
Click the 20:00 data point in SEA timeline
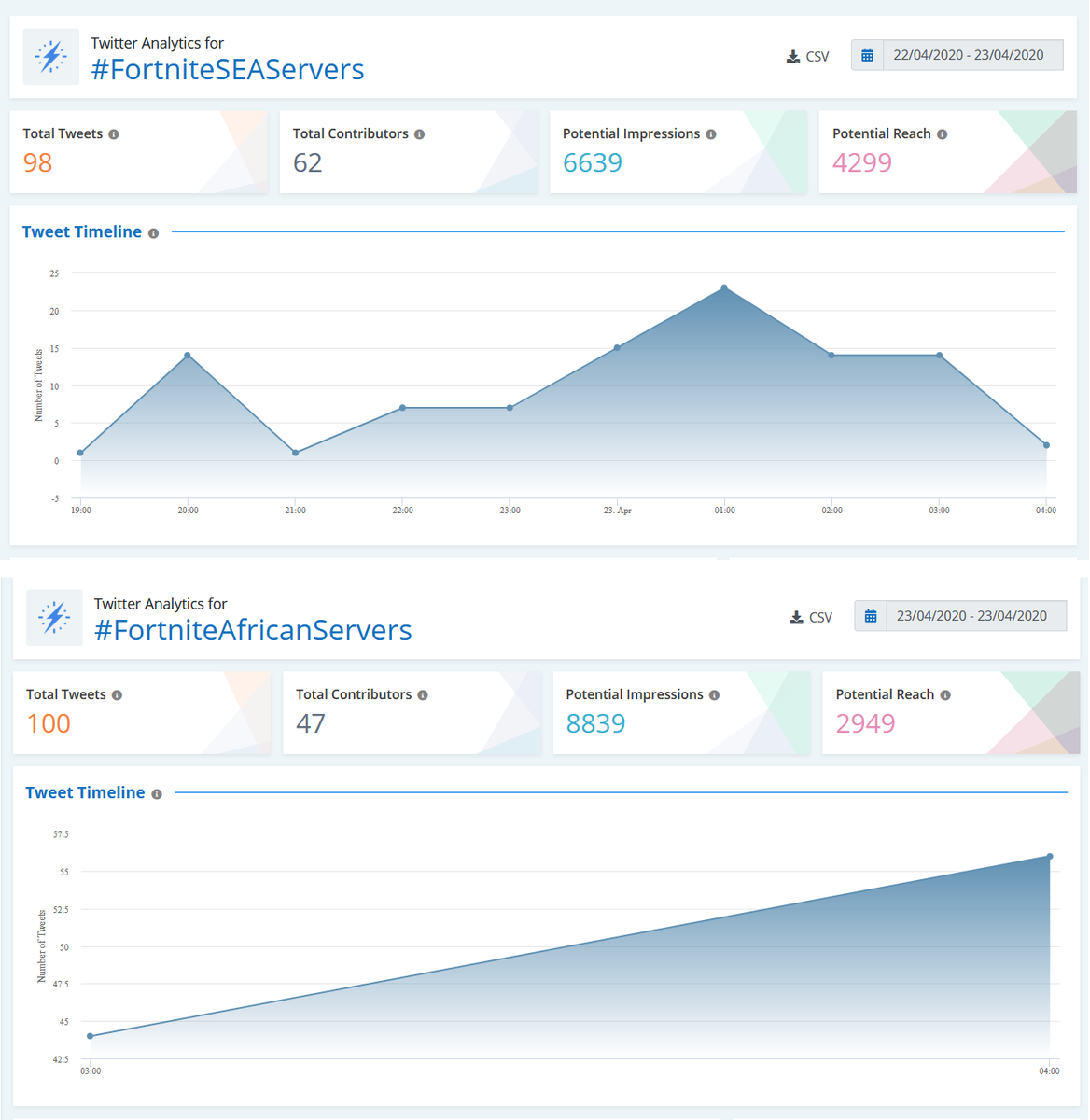coord(188,356)
